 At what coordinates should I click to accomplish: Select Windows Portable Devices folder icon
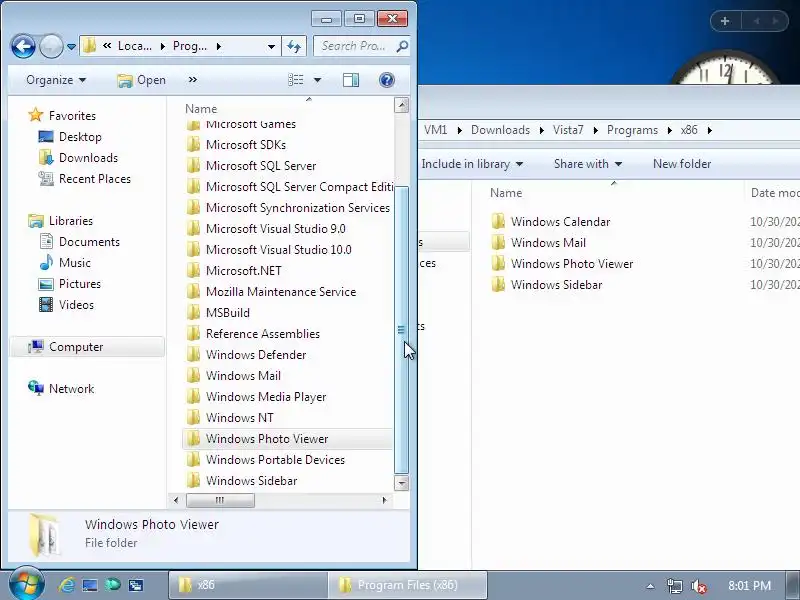193,460
